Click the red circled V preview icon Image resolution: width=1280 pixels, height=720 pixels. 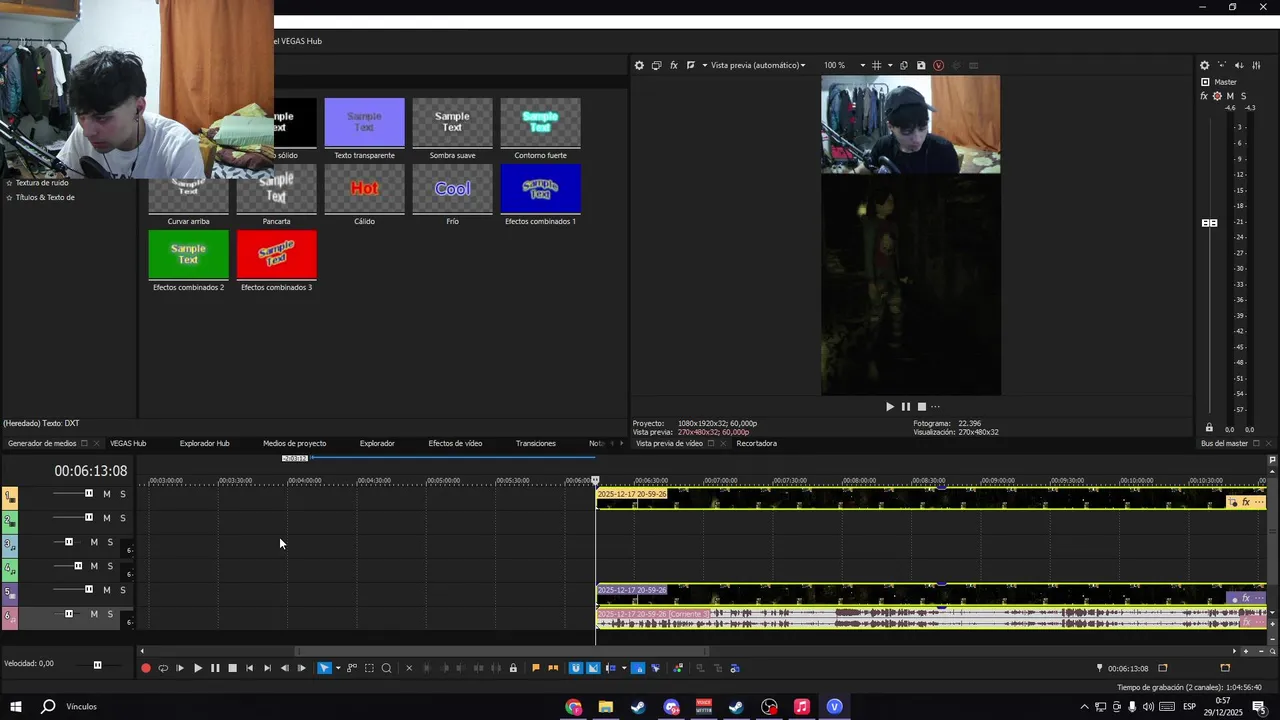pyautogui.click(x=938, y=65)
